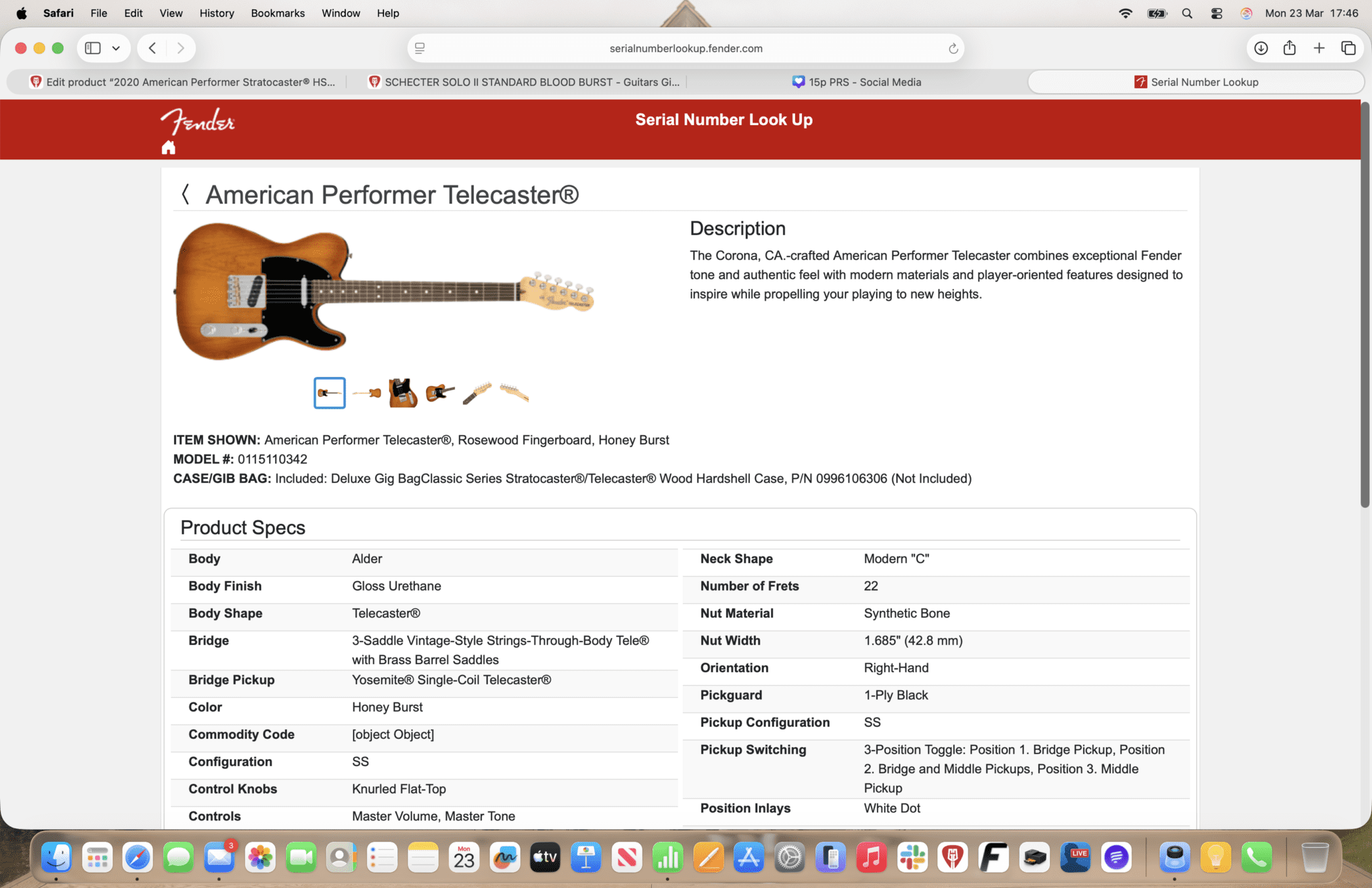
Task: Click the Fender home icon
Action: (x=168, y=147)
